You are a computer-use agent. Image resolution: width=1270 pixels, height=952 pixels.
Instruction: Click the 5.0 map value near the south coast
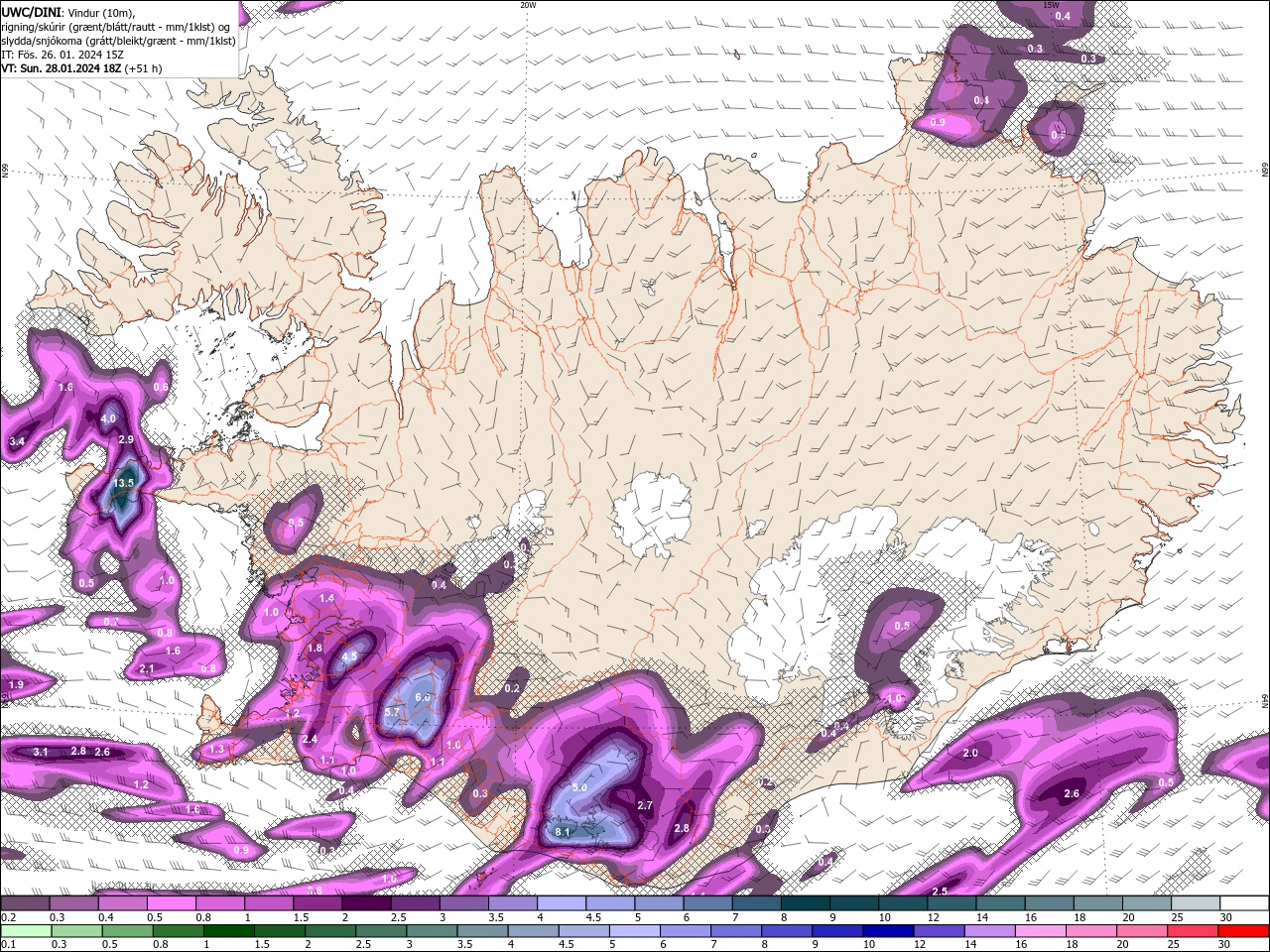point(580,787)
